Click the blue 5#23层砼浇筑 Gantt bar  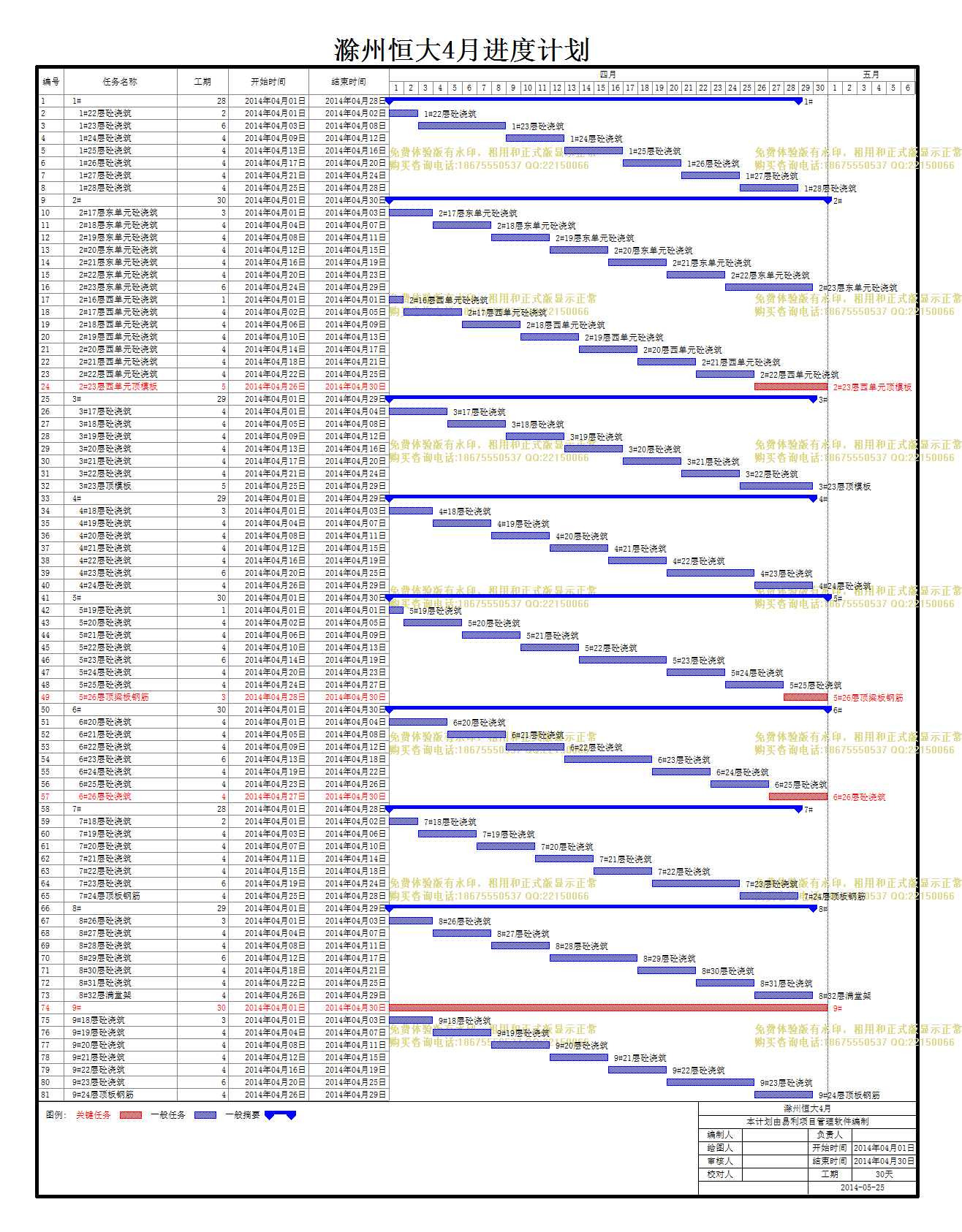tap(623, 660)
